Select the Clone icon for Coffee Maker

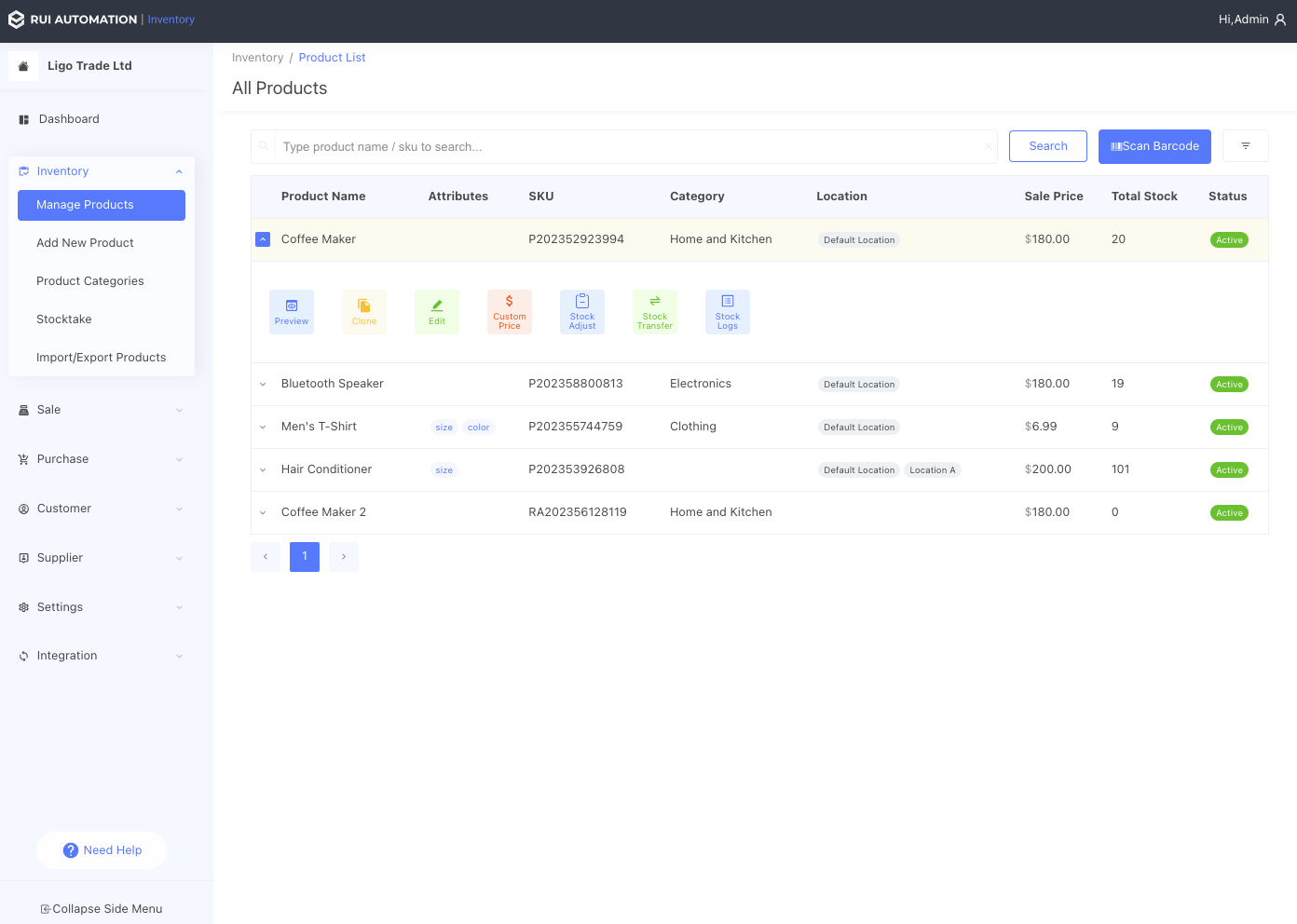tap(363, 311)
